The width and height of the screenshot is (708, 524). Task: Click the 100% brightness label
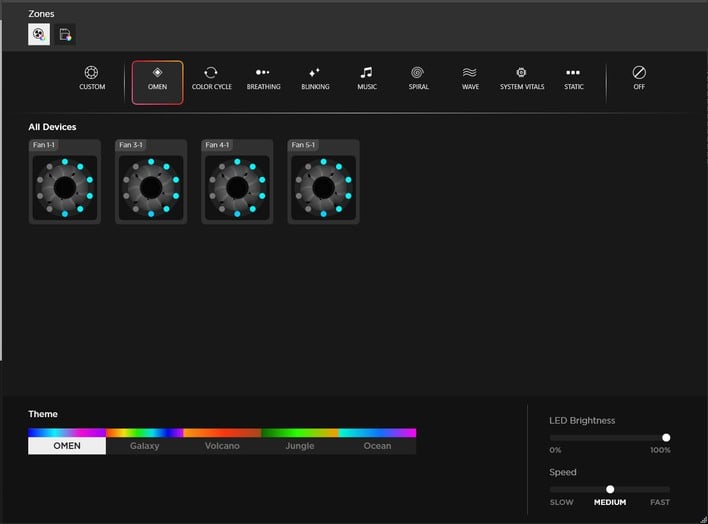pyautogui.click(x=660, y=450)
